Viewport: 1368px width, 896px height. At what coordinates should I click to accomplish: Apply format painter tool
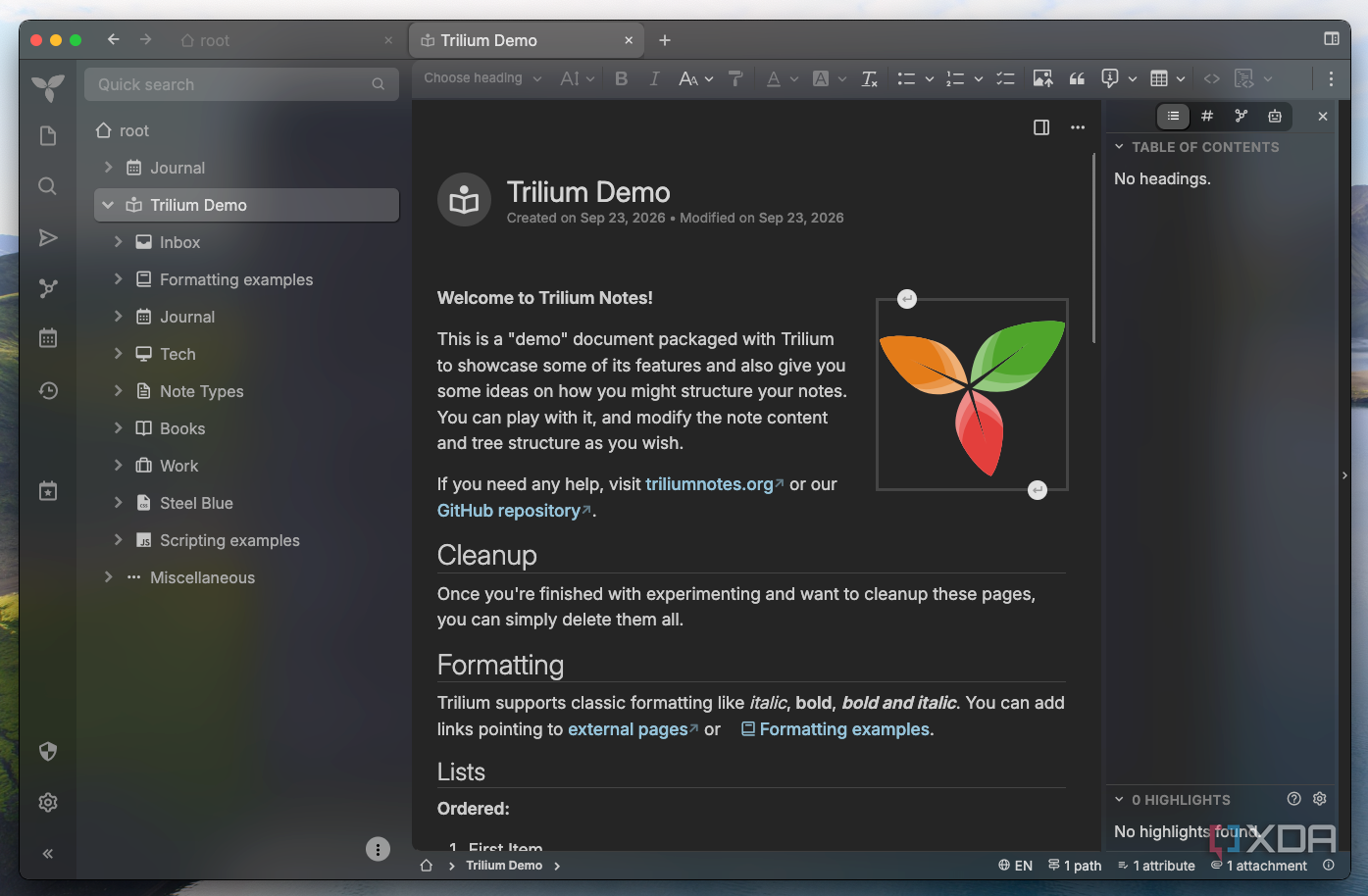coord(735,78)
